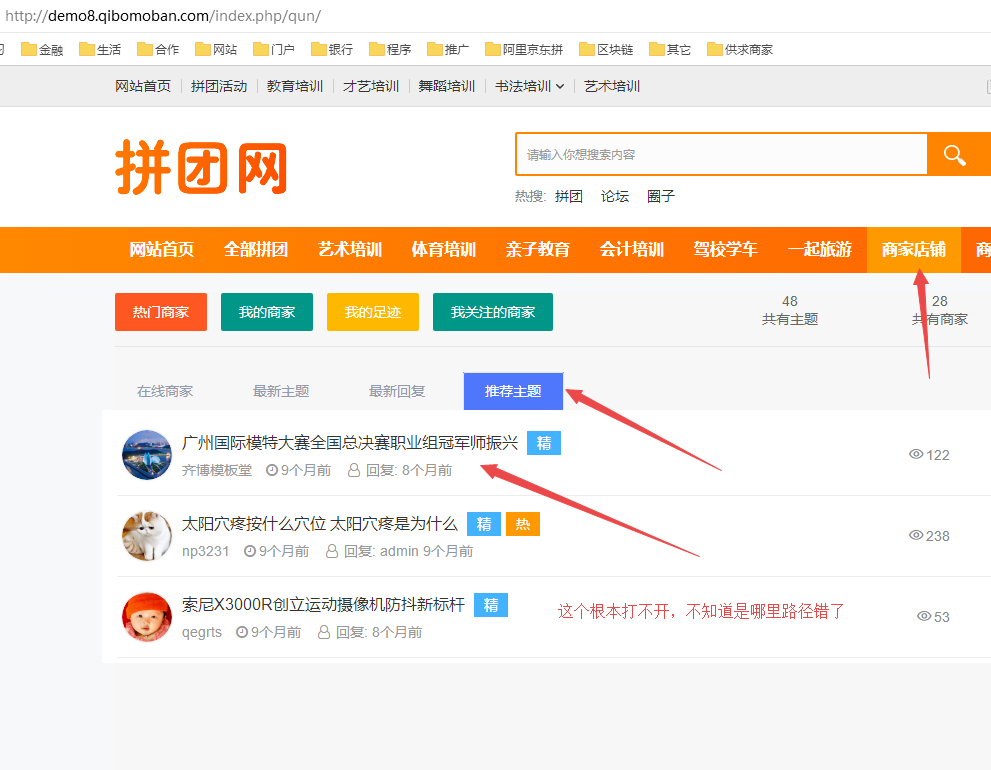Click the 拼团网 site logo
This screenshot has height=770, width=991.
tap(201, 167)
